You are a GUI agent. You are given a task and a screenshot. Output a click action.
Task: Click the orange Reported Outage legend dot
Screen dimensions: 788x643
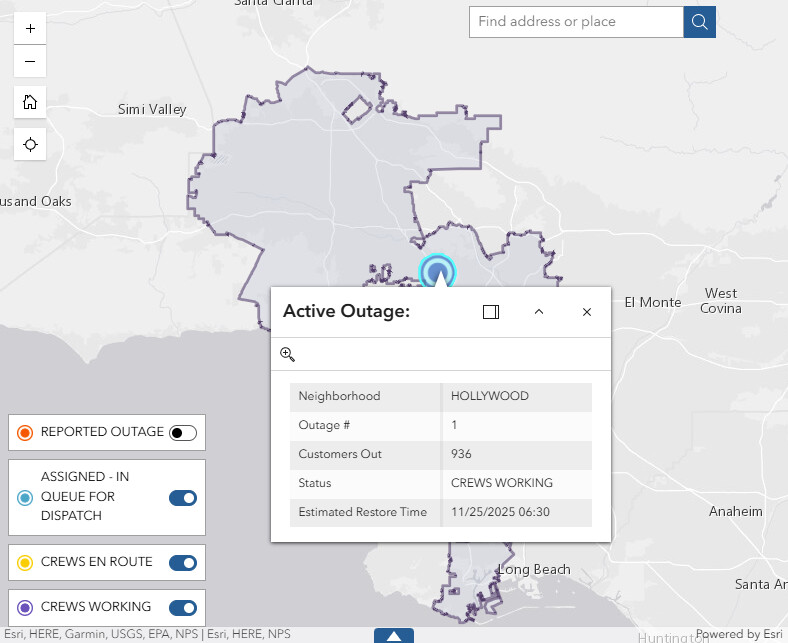click(x=26, y=433)
